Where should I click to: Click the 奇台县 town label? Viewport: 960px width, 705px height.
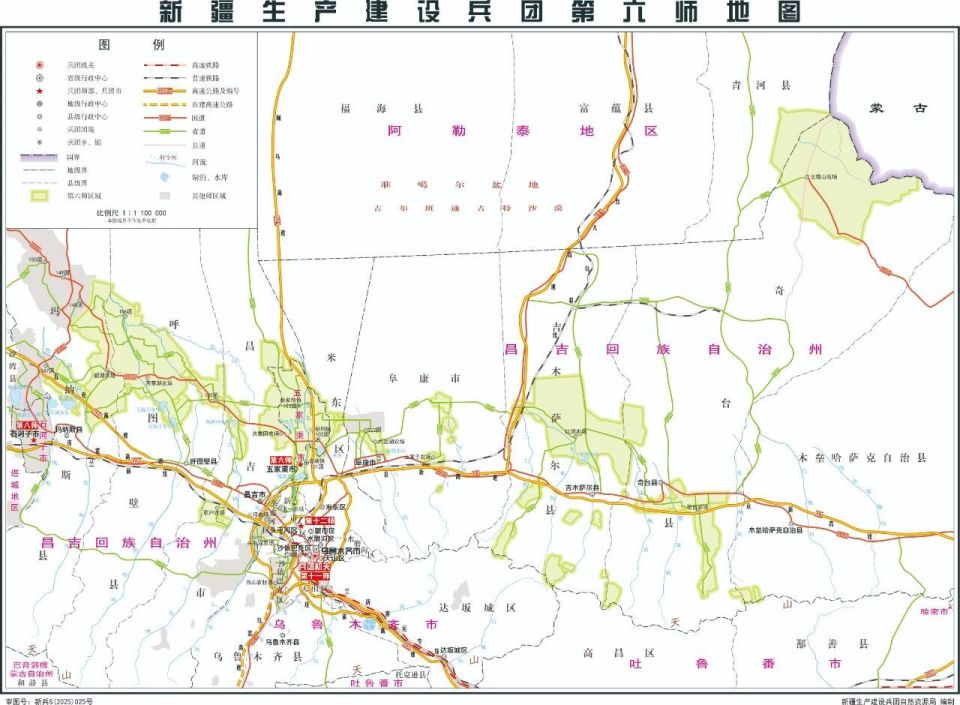[x=648, y=482]
